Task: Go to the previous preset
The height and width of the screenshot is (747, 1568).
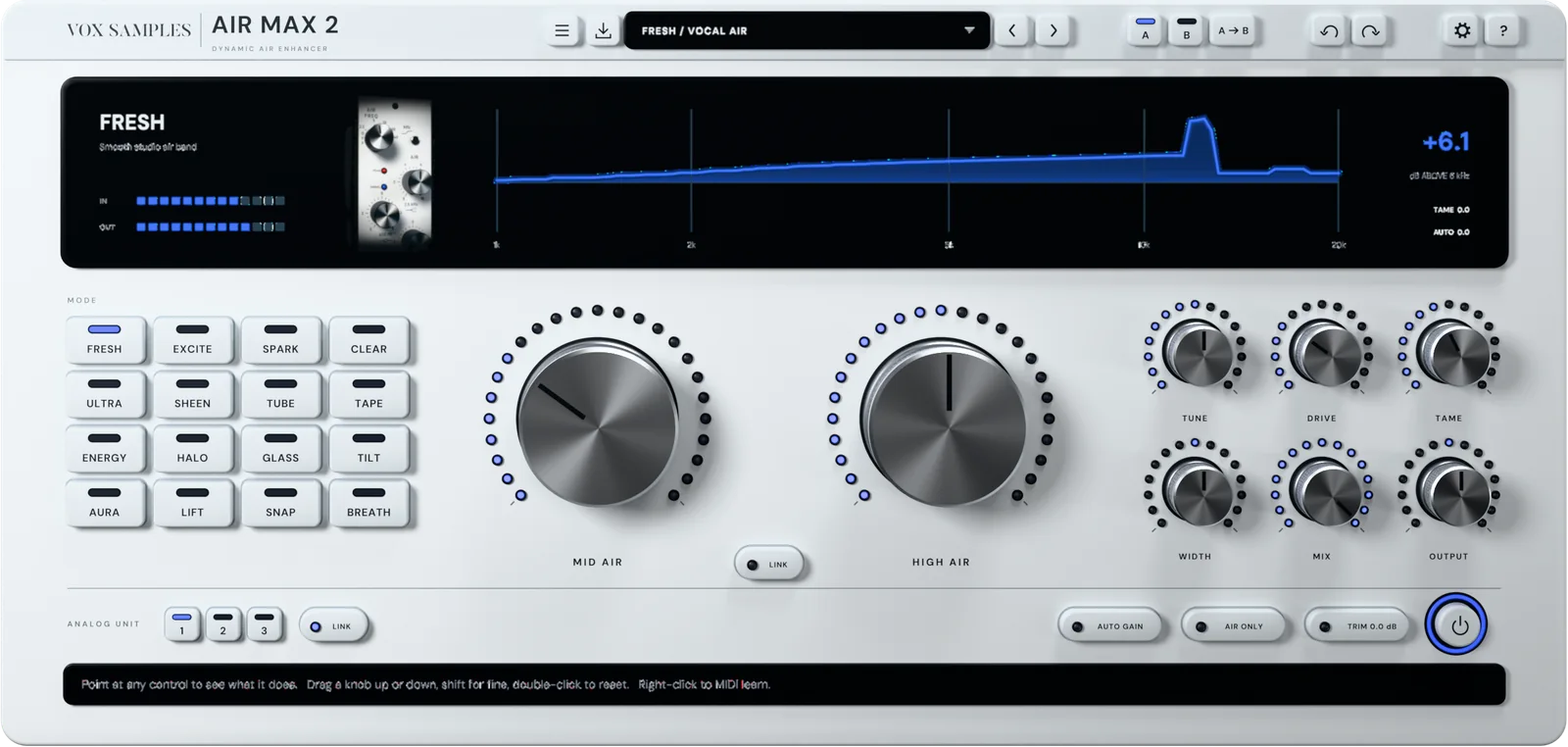Action: pos(1012,30)
